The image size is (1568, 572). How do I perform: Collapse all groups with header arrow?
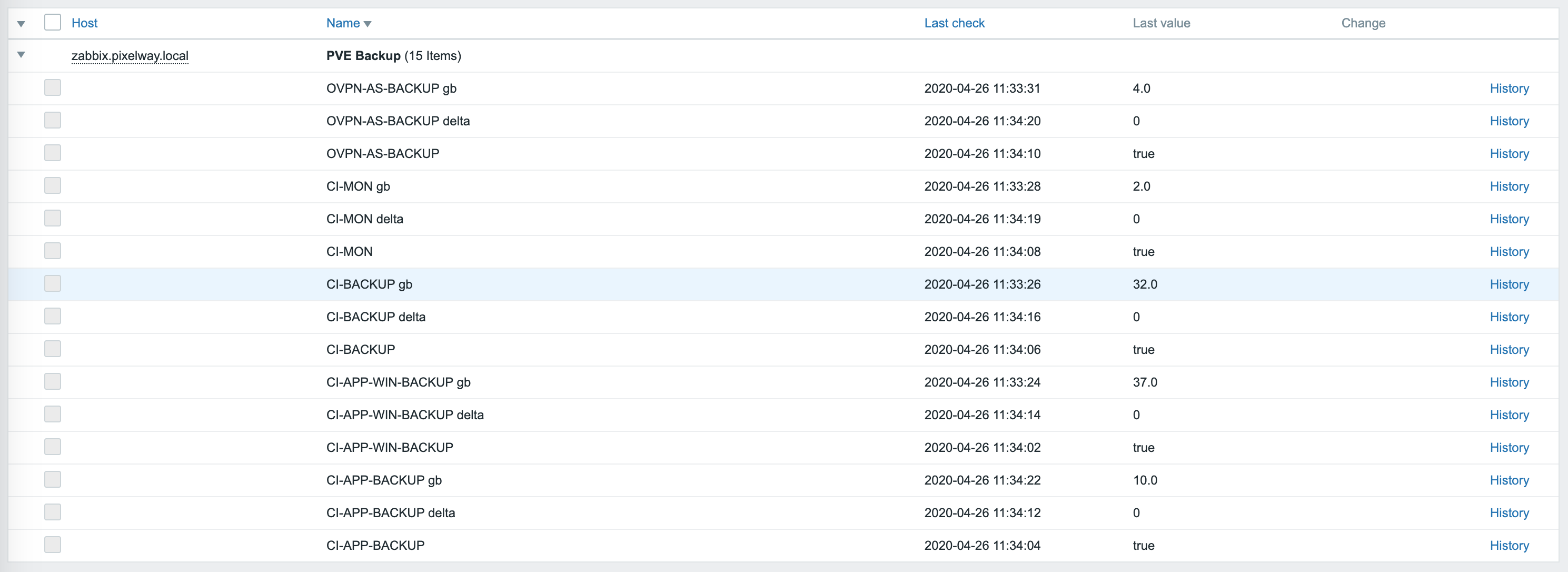pos(21,24)
